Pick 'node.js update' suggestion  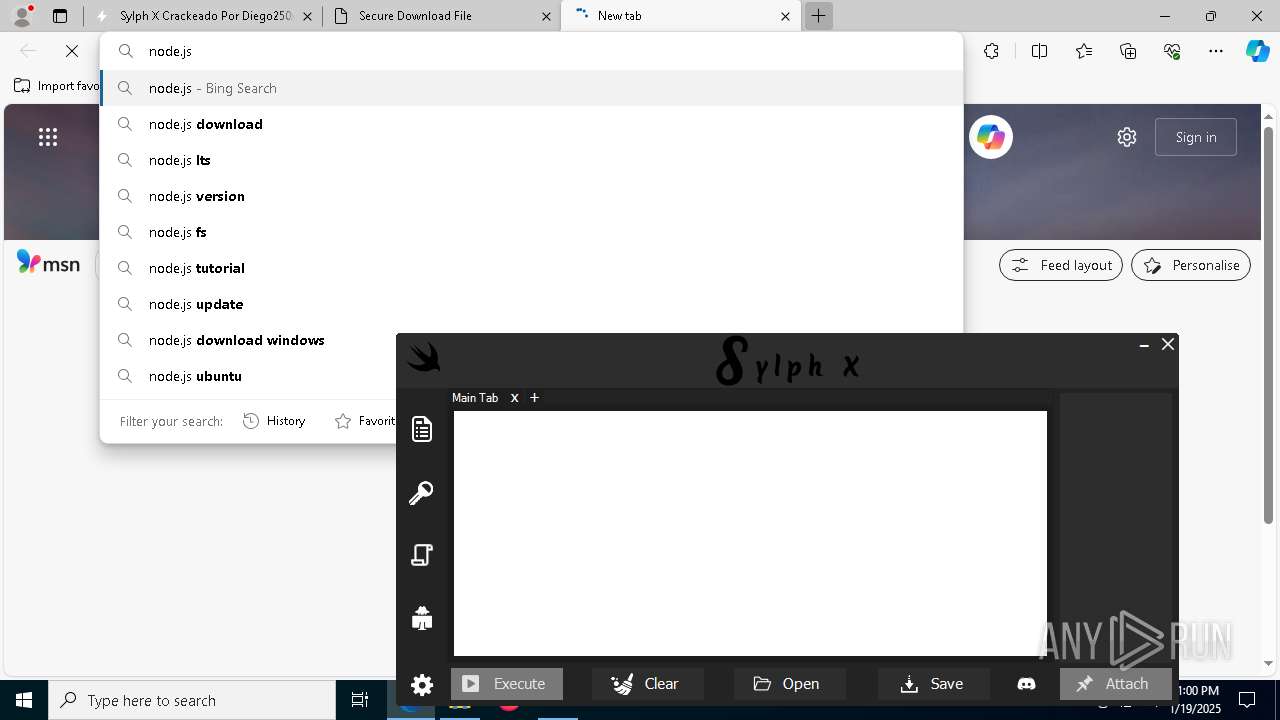tap(532, 304)
